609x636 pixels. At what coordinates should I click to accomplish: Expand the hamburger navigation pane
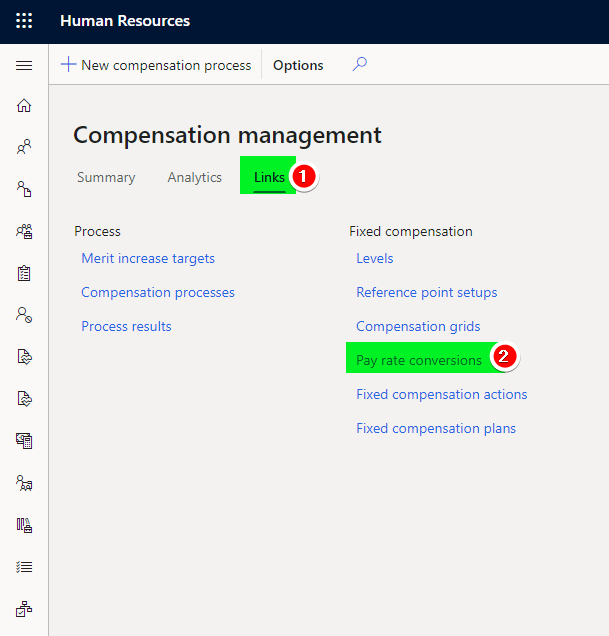pos(24,65)
